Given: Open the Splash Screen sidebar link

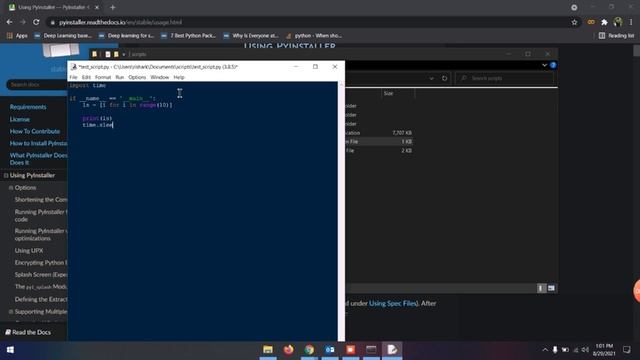Looking at the screenshot, I should pyautogui.click(x=41, y=275).
